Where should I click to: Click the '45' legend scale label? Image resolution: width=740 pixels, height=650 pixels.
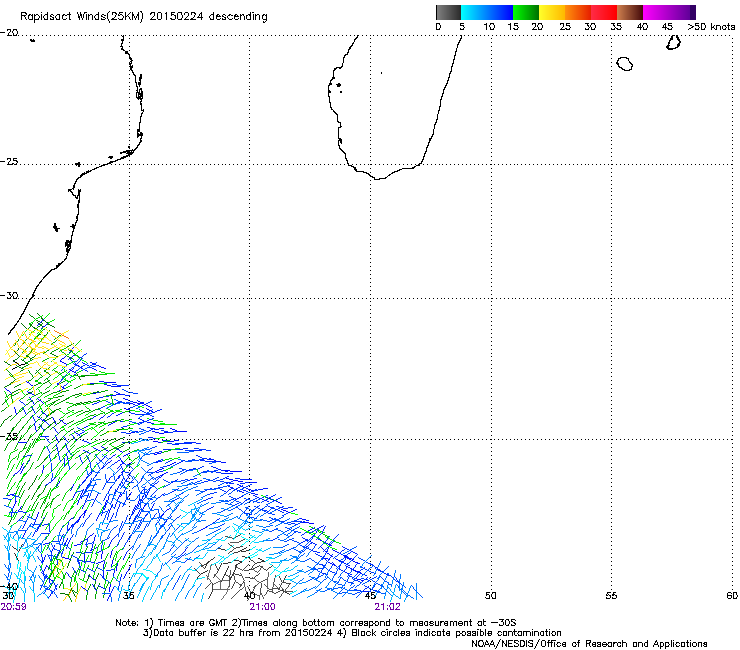[667, 27]
